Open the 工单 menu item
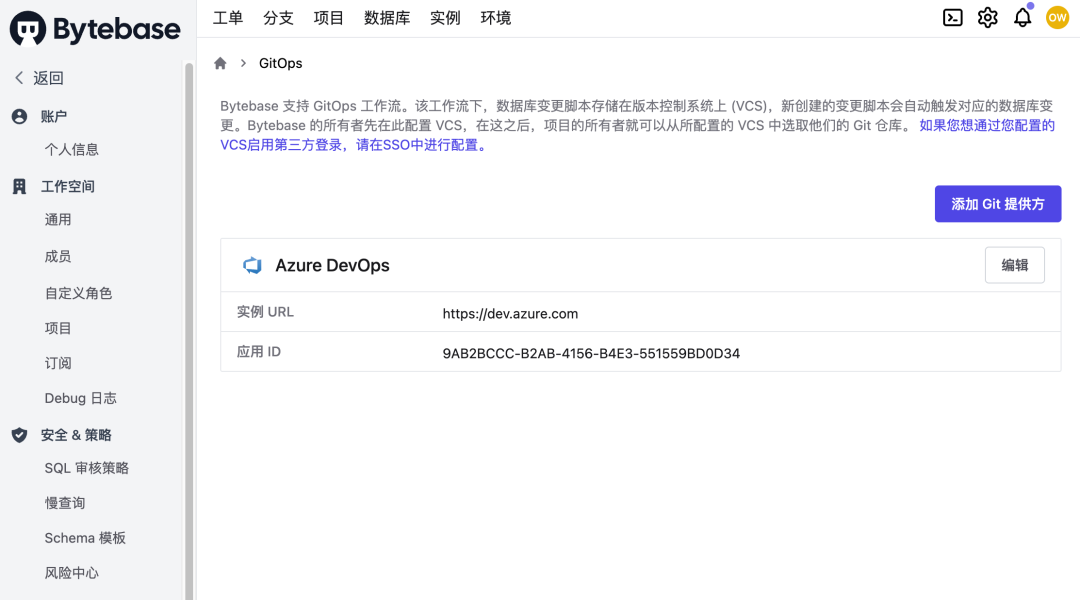 (x=228, y=18)
